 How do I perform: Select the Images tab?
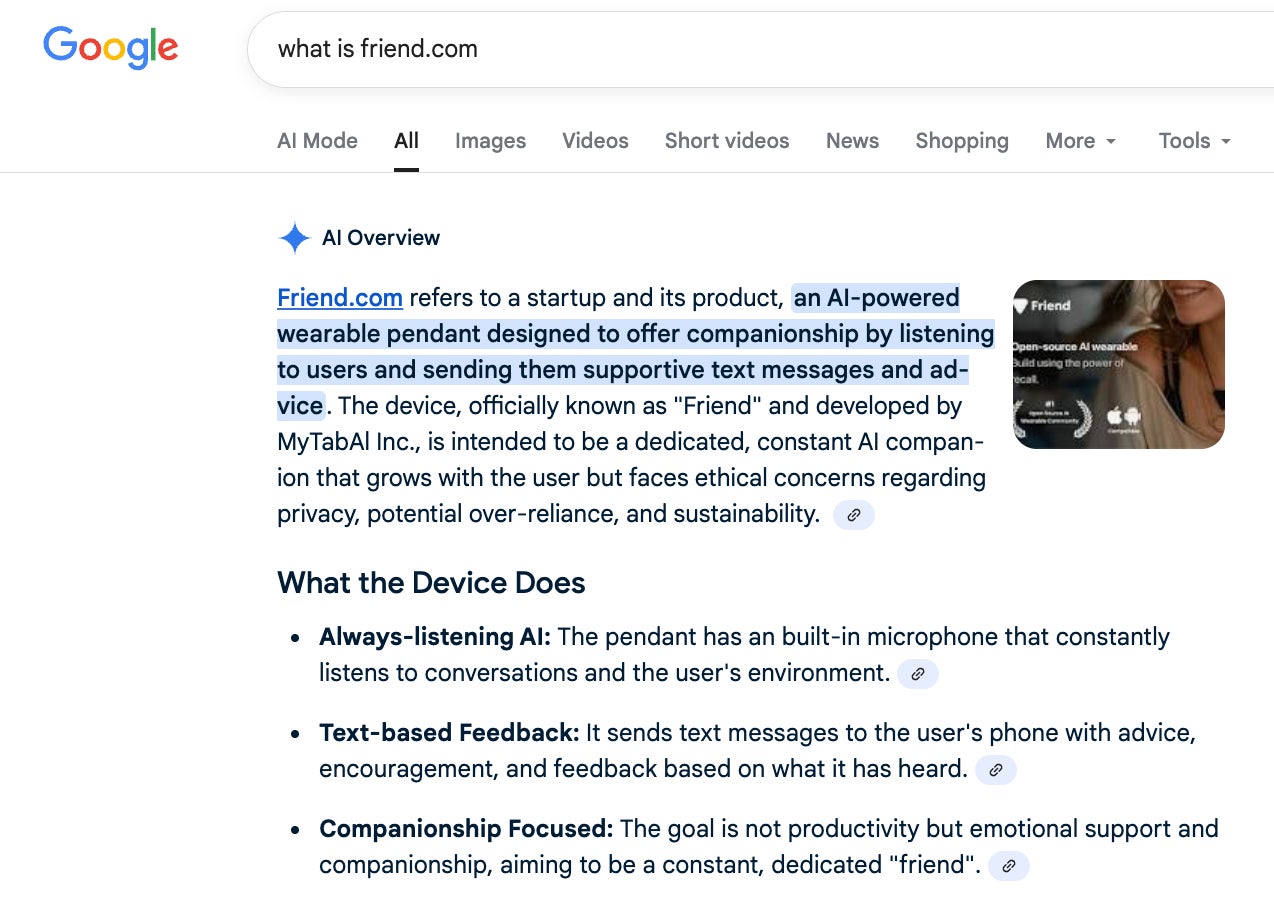pos(490,141)
